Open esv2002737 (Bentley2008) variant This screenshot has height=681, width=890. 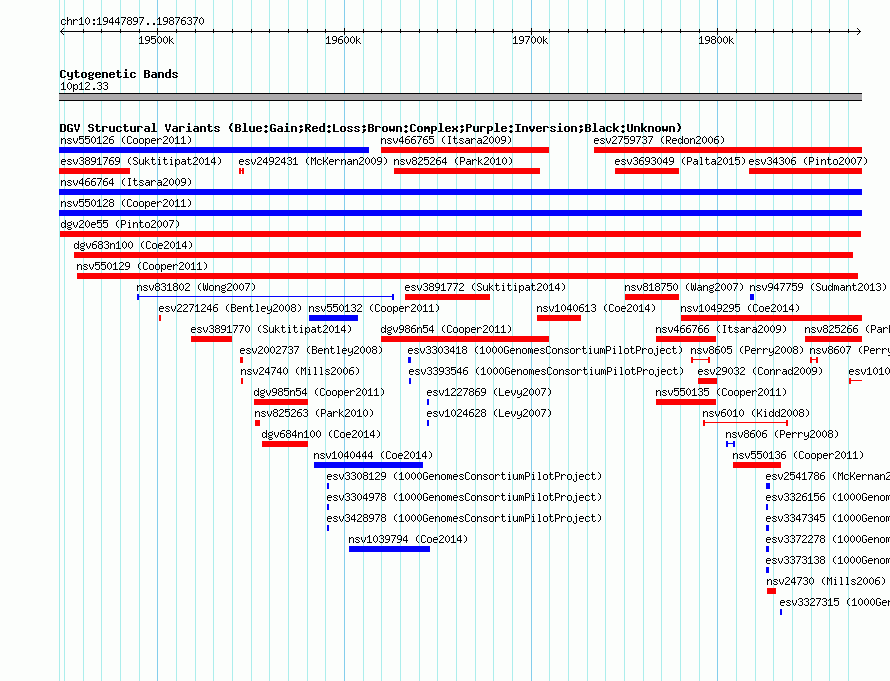coord(311,350)
